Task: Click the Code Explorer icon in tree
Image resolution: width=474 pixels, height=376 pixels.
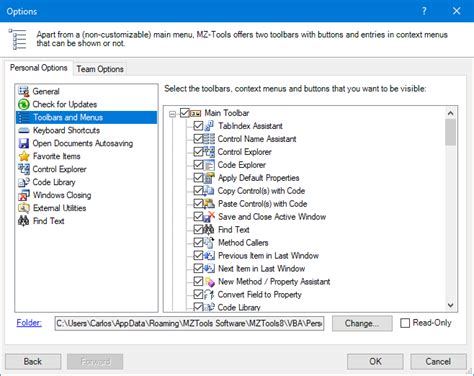Action: point(209,165)
